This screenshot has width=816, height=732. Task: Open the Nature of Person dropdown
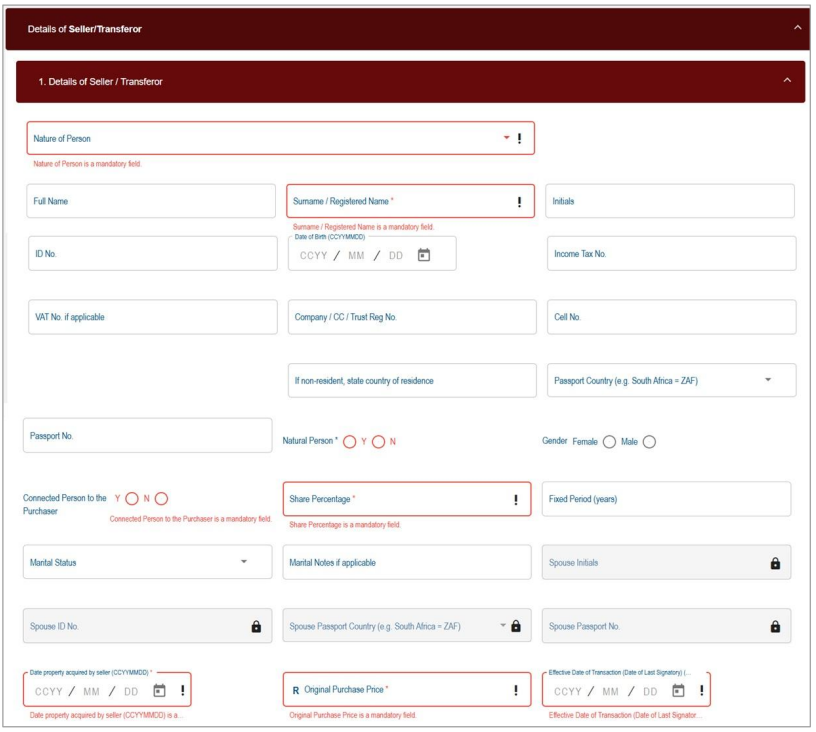(506, 138)
